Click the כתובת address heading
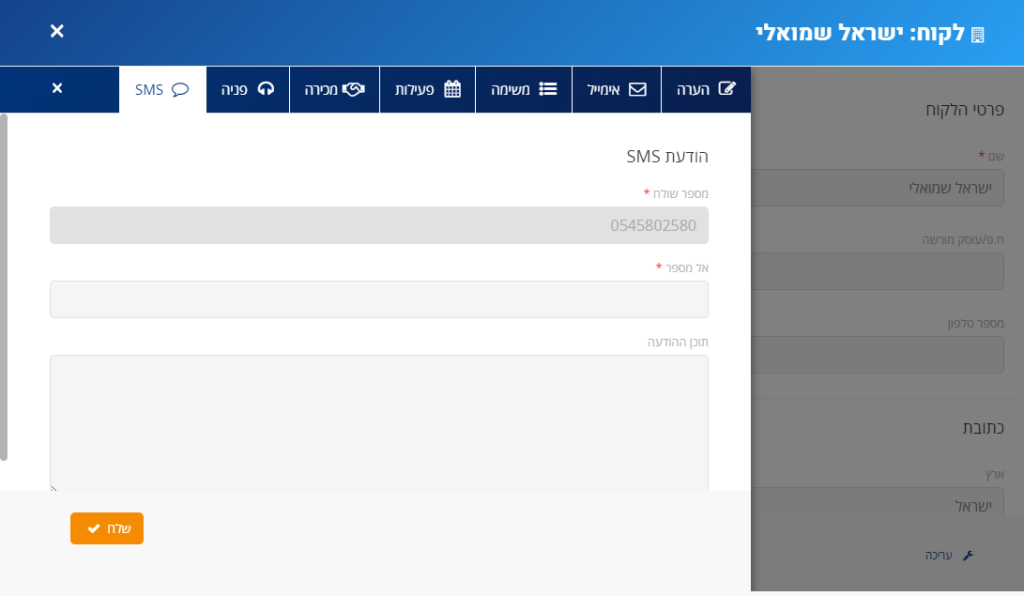The height and width of the screenshot is (596, 1024). [983, 428]
